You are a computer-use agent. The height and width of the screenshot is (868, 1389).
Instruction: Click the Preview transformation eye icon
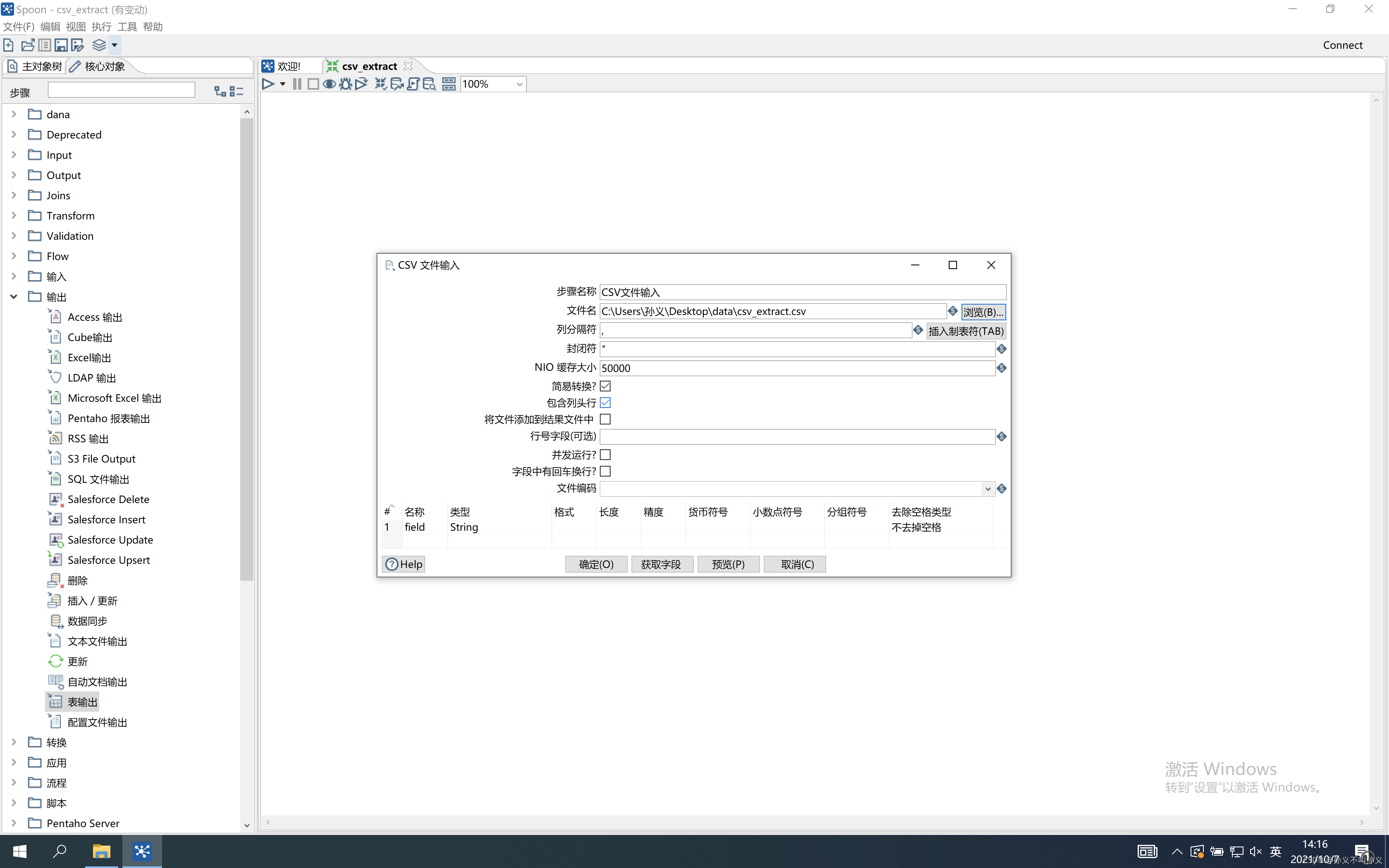329,84
